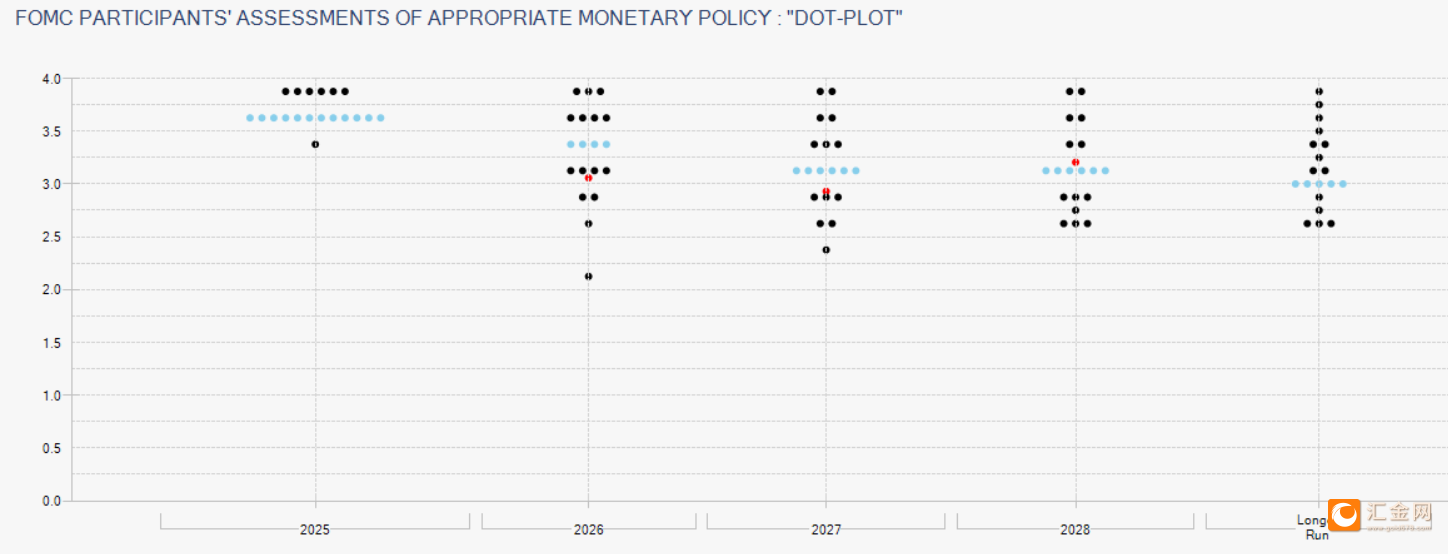
Task: Click the 2.0 y-axis label
Action: click(x=52, y=290)
